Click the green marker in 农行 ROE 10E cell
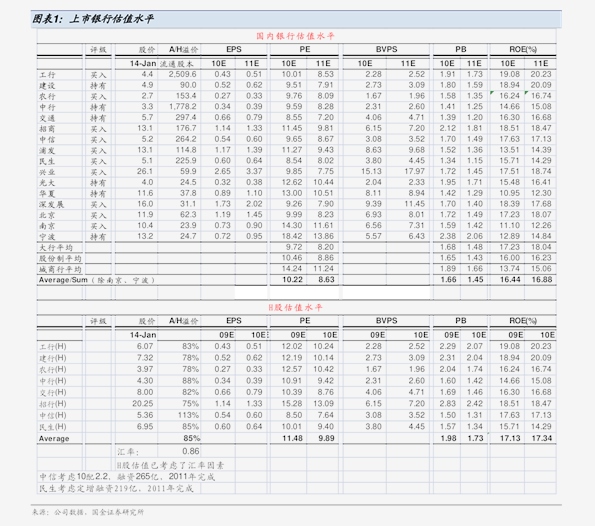Screen dimensions: 595x526 click(492, 93)
